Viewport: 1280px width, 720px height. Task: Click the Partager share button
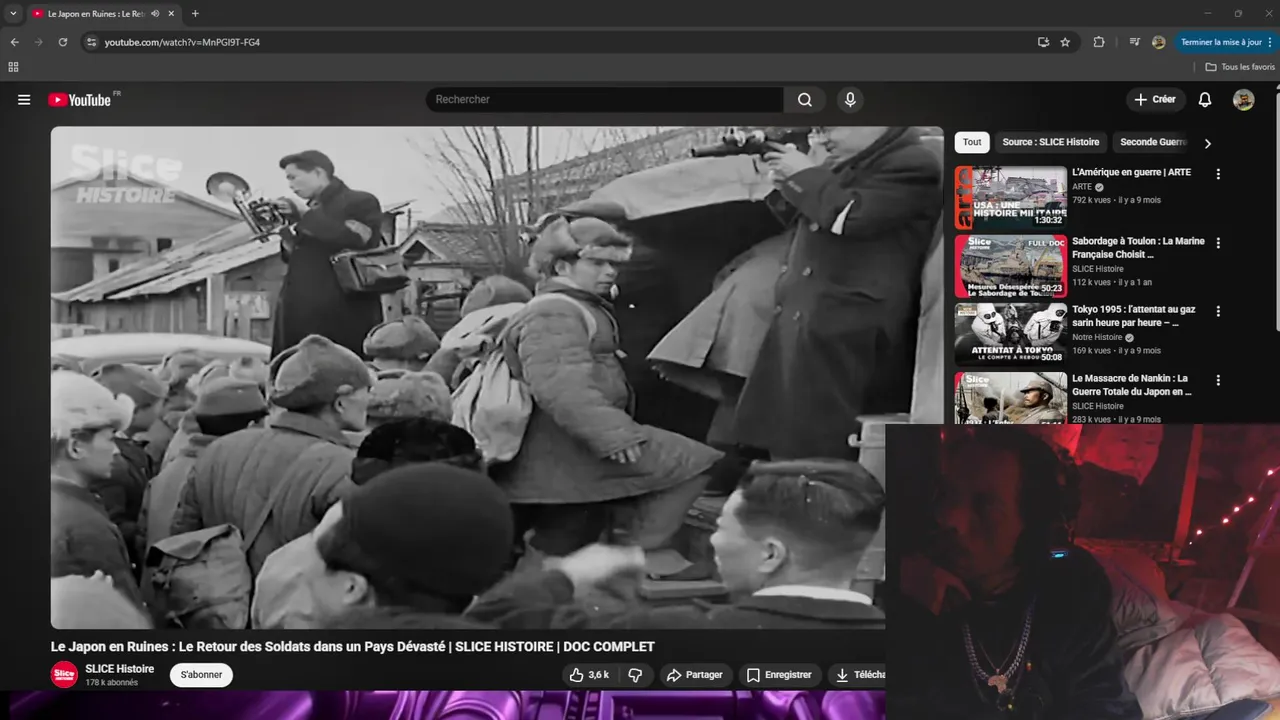coord(695,675)
